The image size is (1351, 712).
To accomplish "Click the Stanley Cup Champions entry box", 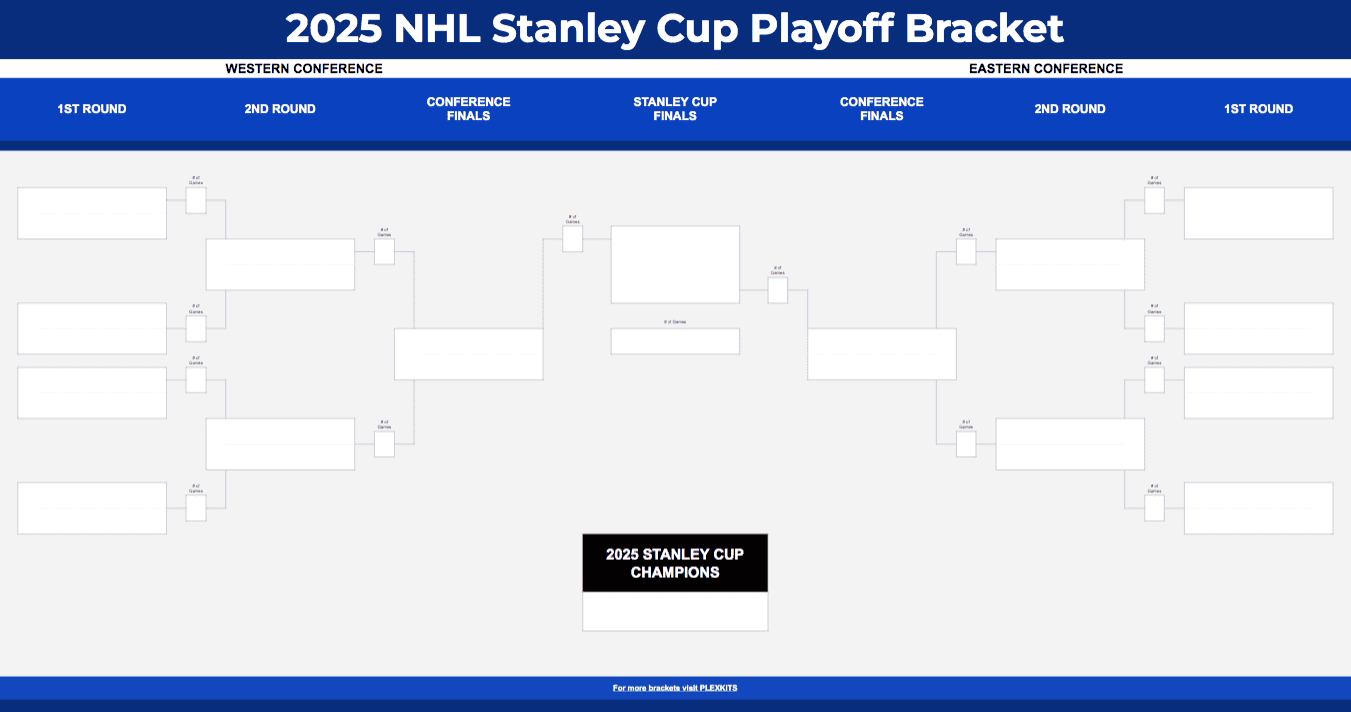I will pyautogui.click(x=675, y=611).
